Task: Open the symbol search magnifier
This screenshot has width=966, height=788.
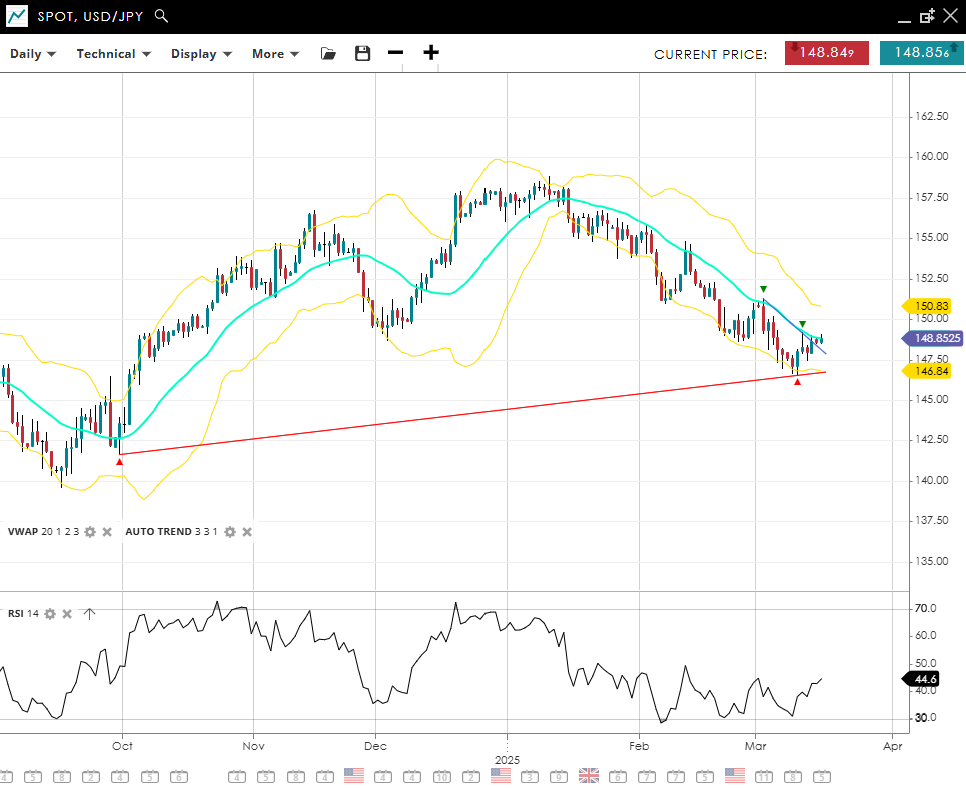Action: pyautogui.click(x=162, y=16)
